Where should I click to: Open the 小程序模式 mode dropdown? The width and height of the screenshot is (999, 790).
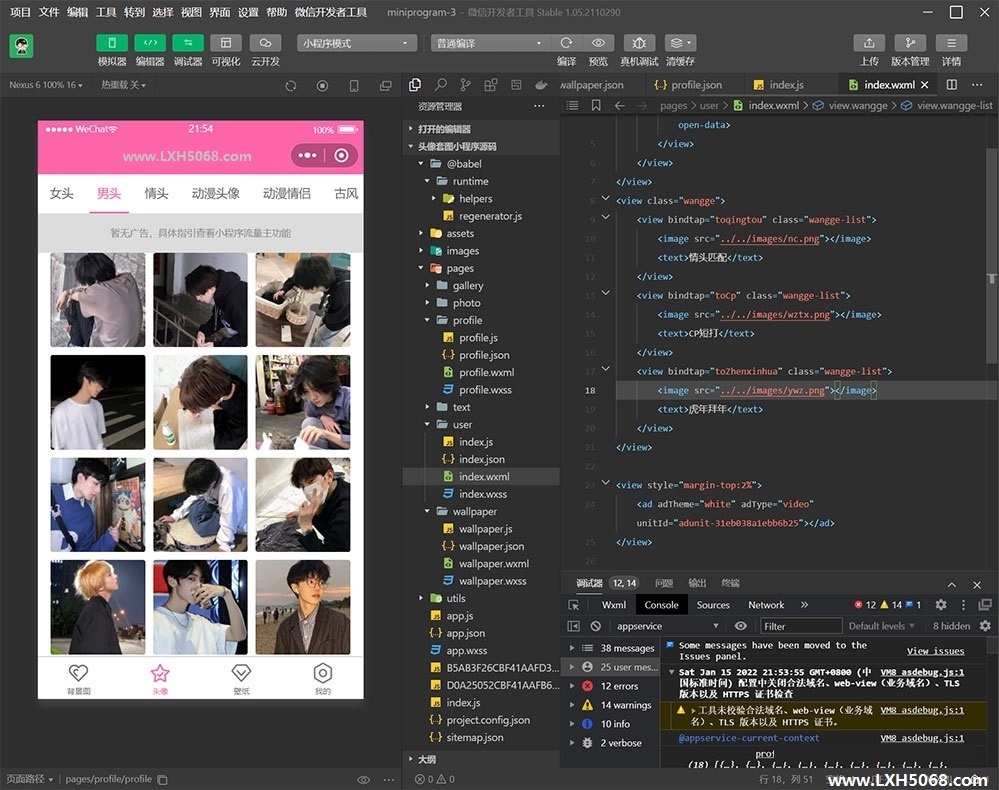point(356,43)
